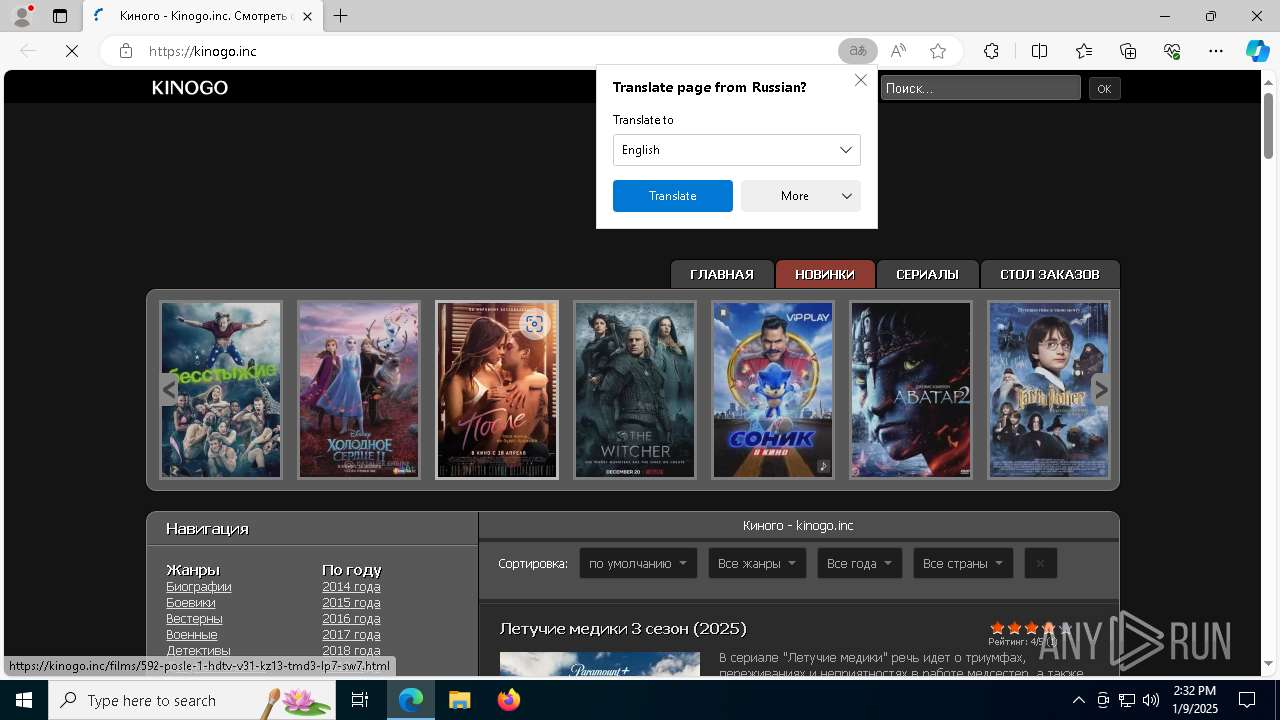Stop page loading with X button
Viewport: 1280px width, 720px height.
coord(72,51)
